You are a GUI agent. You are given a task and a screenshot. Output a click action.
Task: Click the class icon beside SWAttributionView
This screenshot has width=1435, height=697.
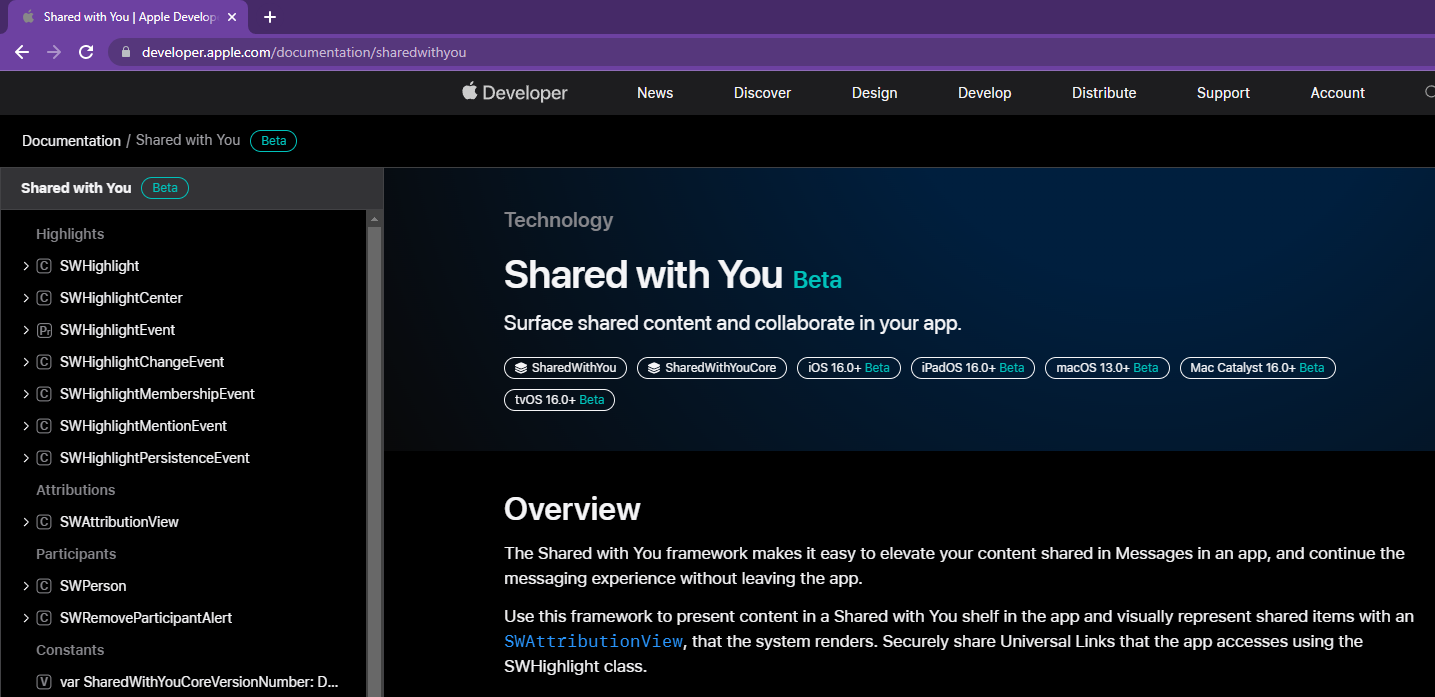point(44,522)
